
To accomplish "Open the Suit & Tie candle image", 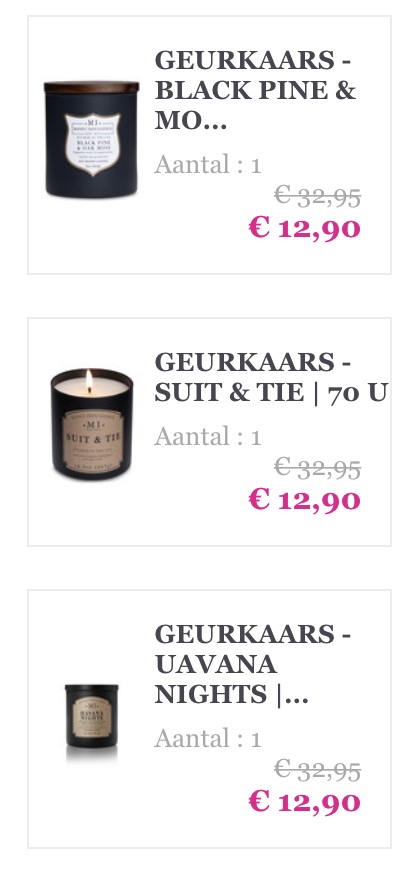I will [92, 424].
